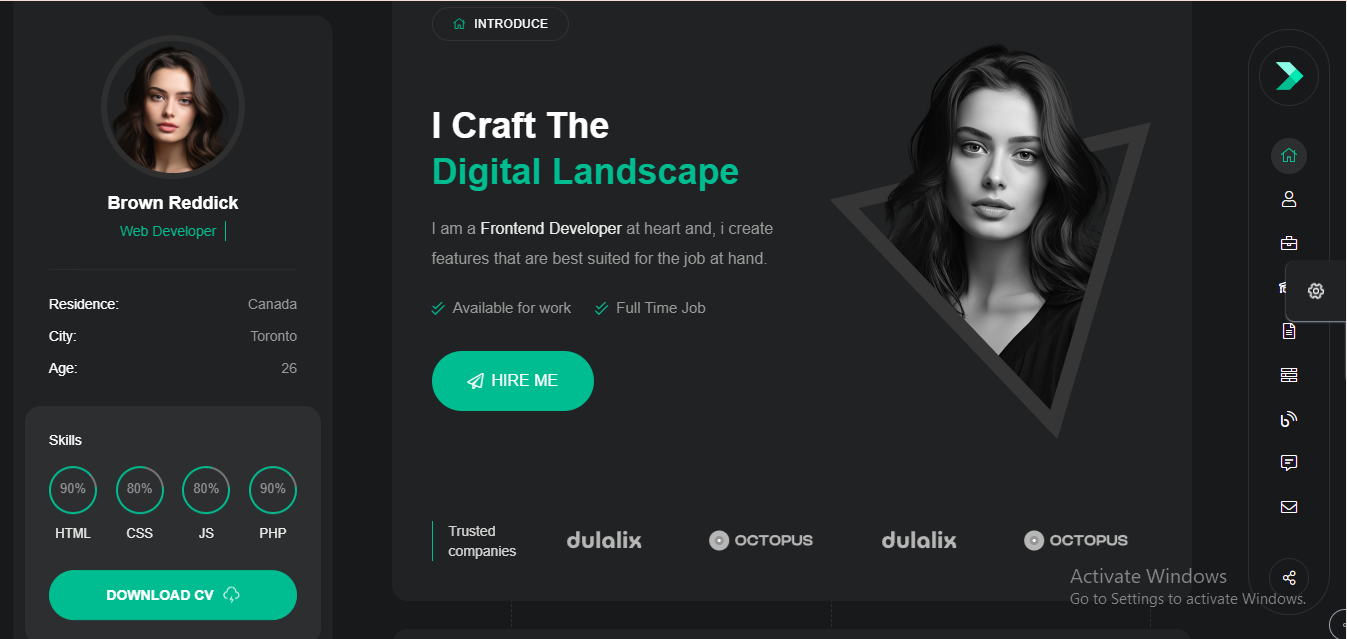This screenshot has height=639, width=1347.
Task: Go to the About person icon
Action: point(1289,199)
